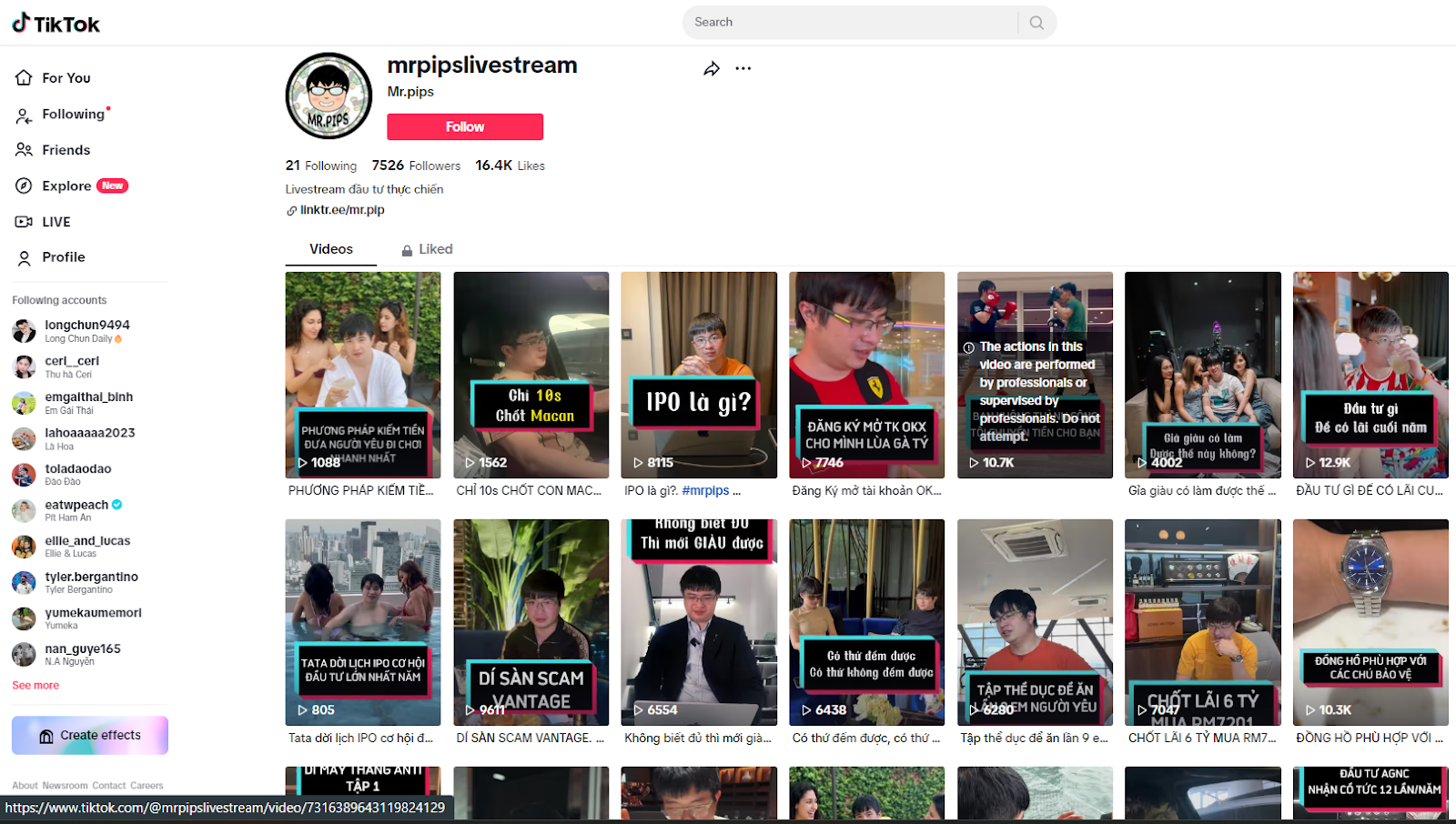Play the 'Gia giàu có làm' video
Viewport: 1456px width, 824px height.
(x=1203, y=376)
